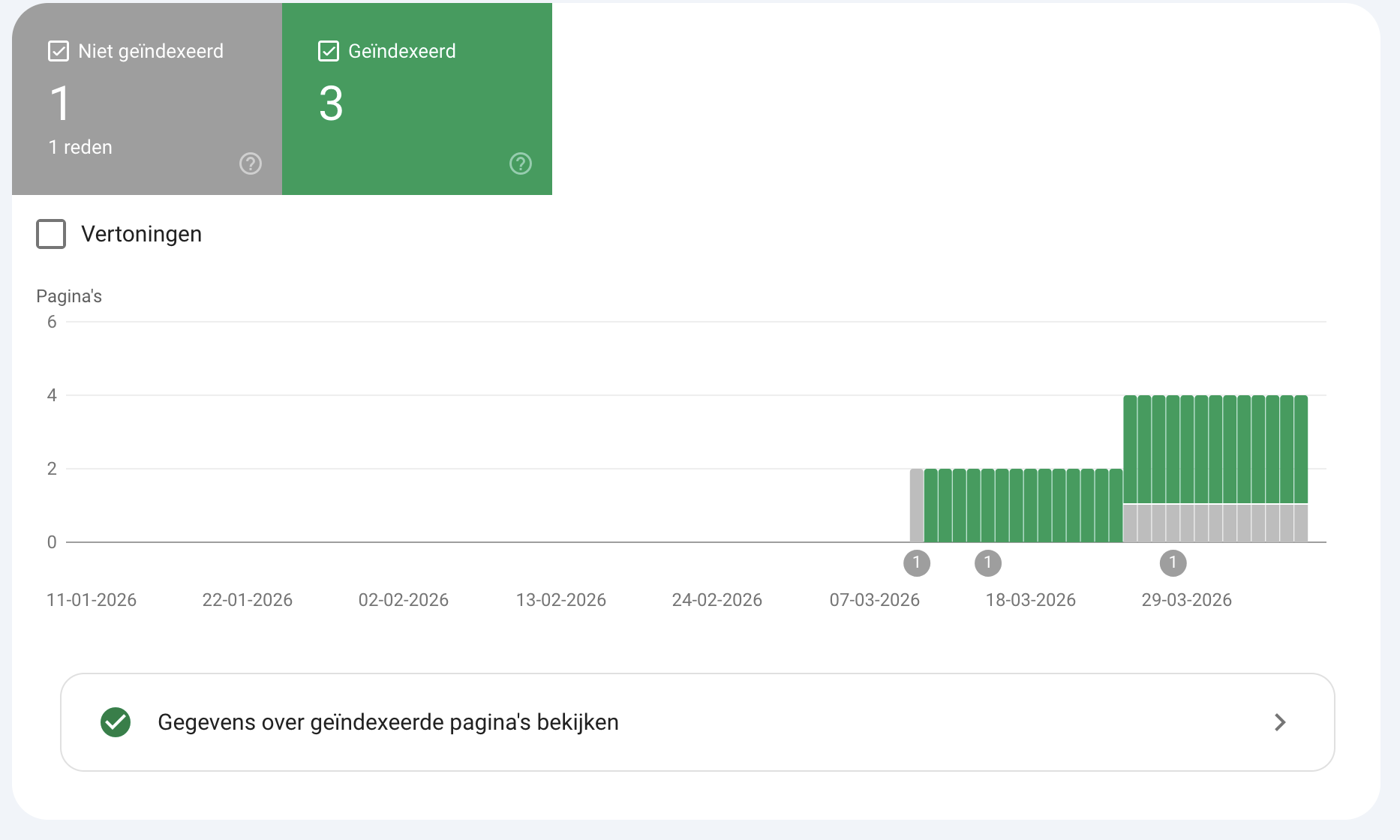This screenshot has width=1400, height=840.
Task: Click the Geïndexeerd label text
Action: point(402,51)
